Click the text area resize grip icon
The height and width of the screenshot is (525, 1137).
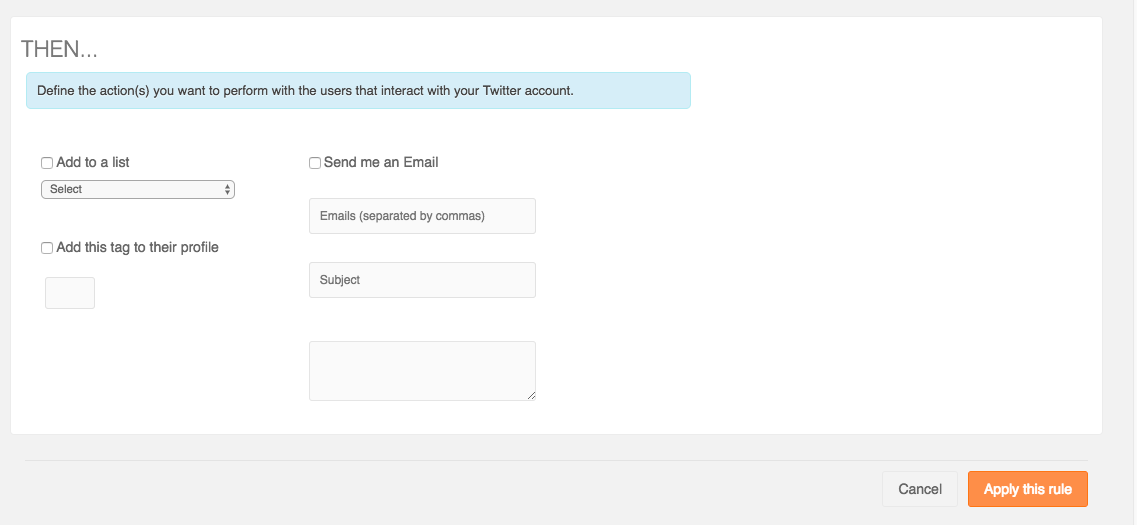(532, 396)
